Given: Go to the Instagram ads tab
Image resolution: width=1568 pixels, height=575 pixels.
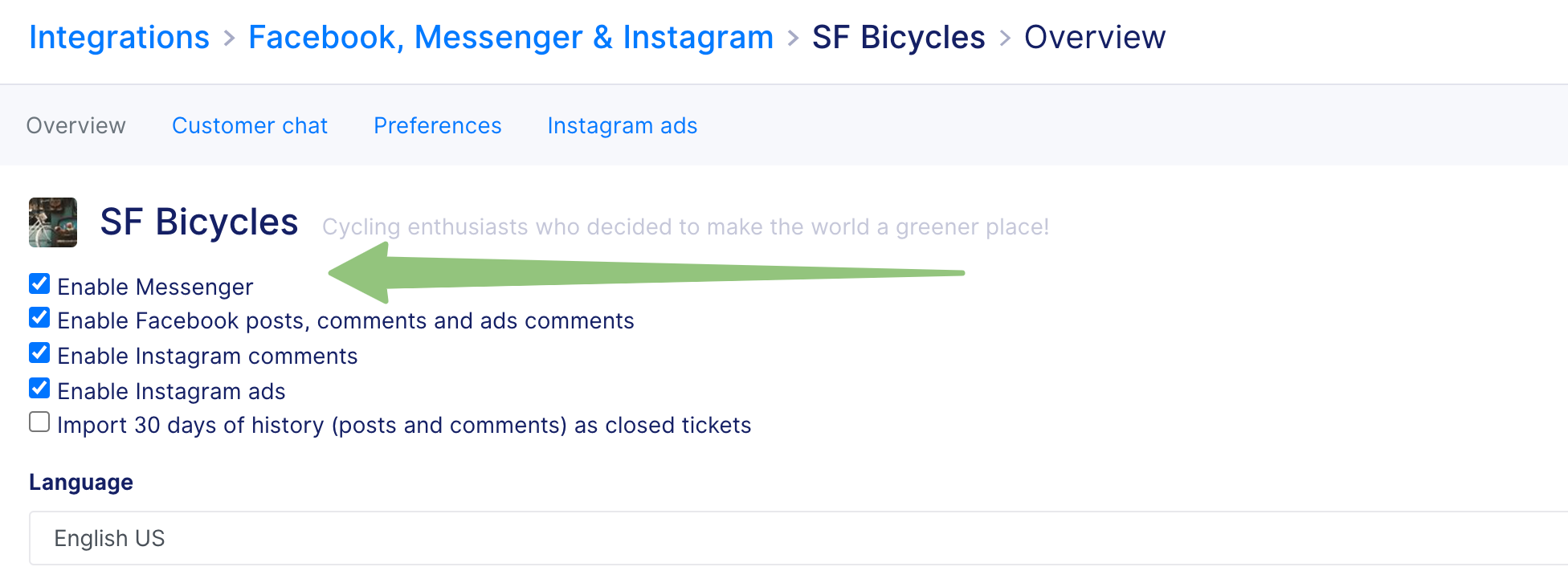Looking at the screenshot, I should (x=623, y=126).
